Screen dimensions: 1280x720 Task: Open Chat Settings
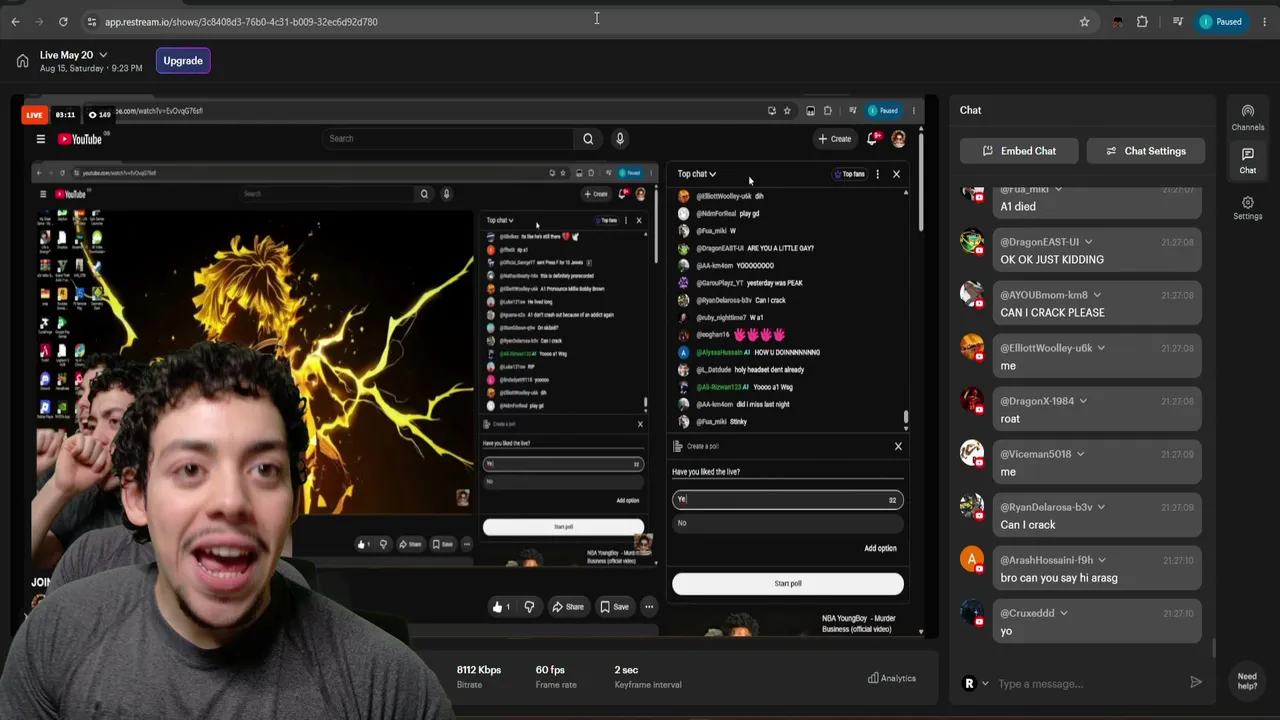pos(1145,151)
